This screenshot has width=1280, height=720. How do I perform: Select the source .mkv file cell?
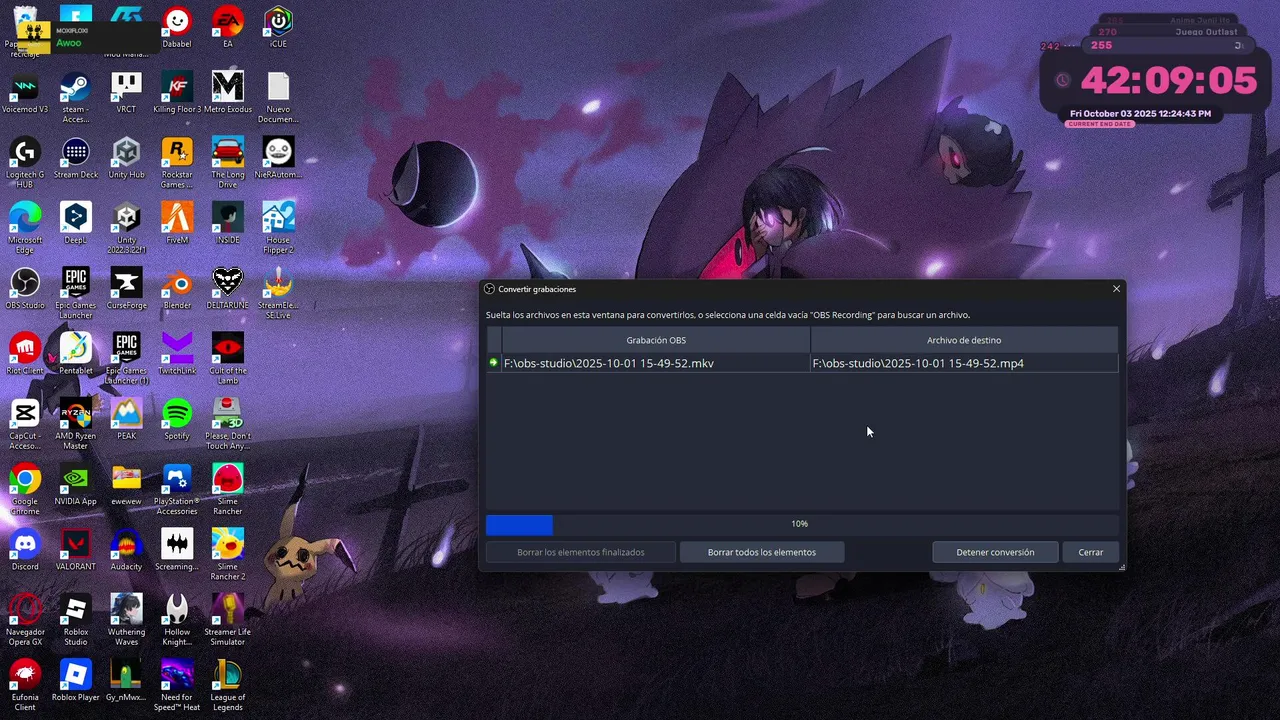click(x=656, y=363)
